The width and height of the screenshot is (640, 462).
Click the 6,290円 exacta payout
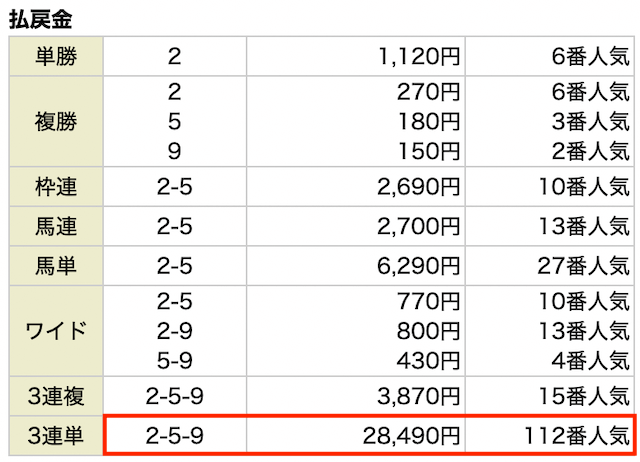pos(418,266)
